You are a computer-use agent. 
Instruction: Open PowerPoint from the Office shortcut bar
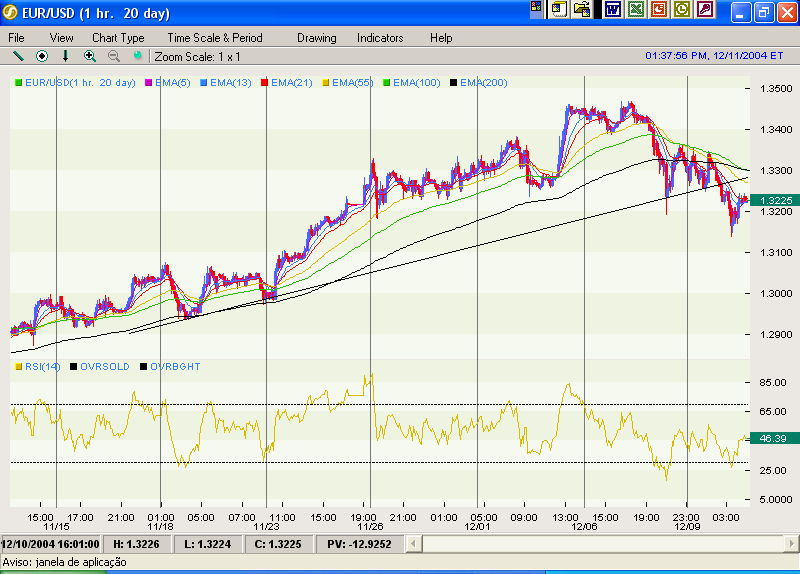pyautogui.click(x=659, y=10)
